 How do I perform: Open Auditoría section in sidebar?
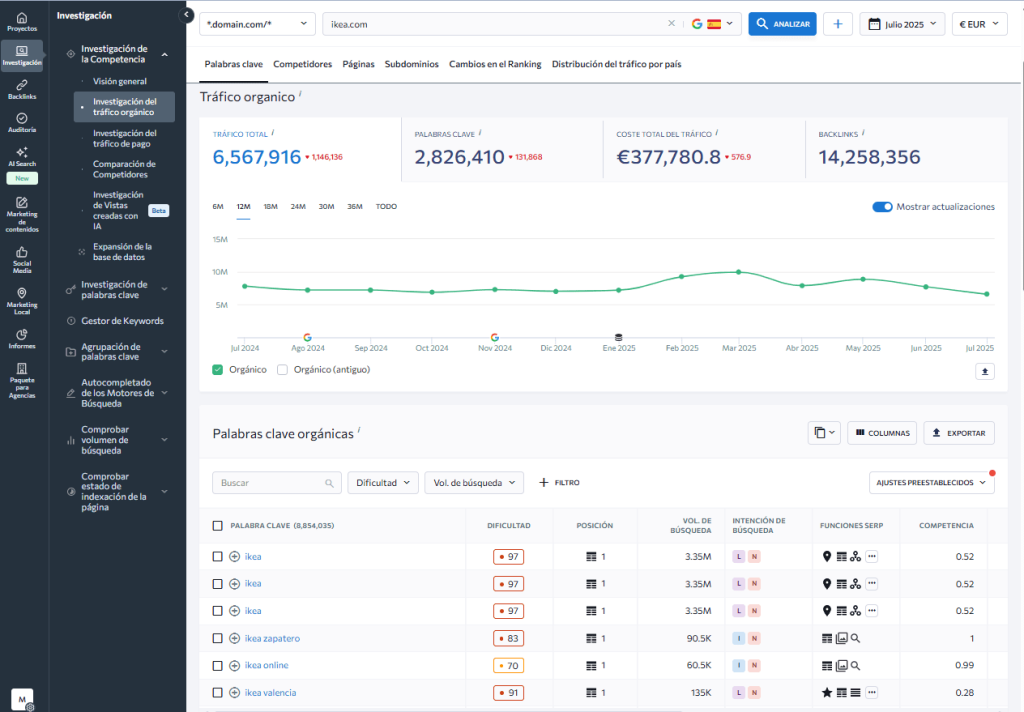point(22,123)
